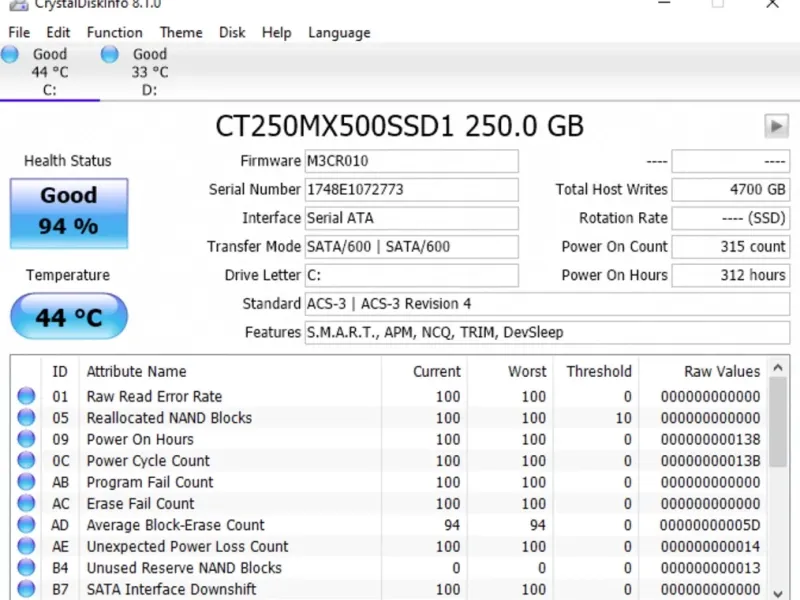
Task: Click status icon for Erase Fail Count
Action: [26, 503]
